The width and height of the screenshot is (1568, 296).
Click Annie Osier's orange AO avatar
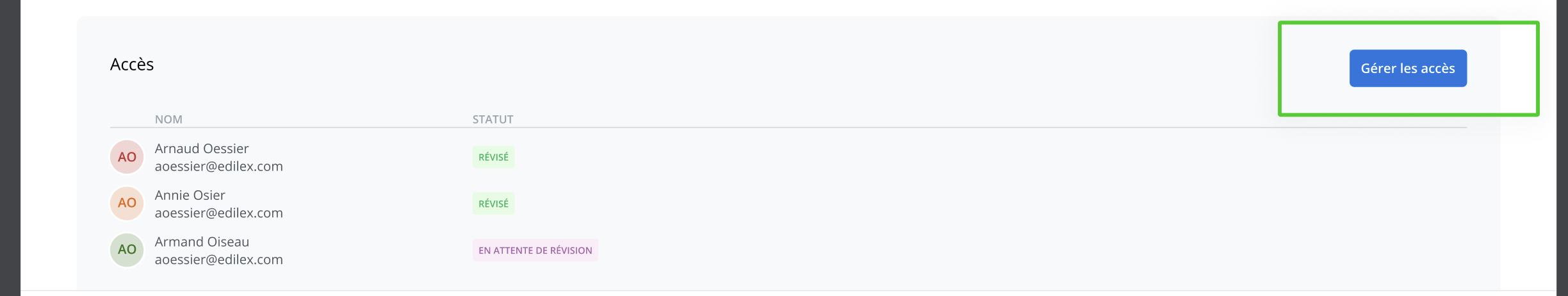[x=127, y=203]
